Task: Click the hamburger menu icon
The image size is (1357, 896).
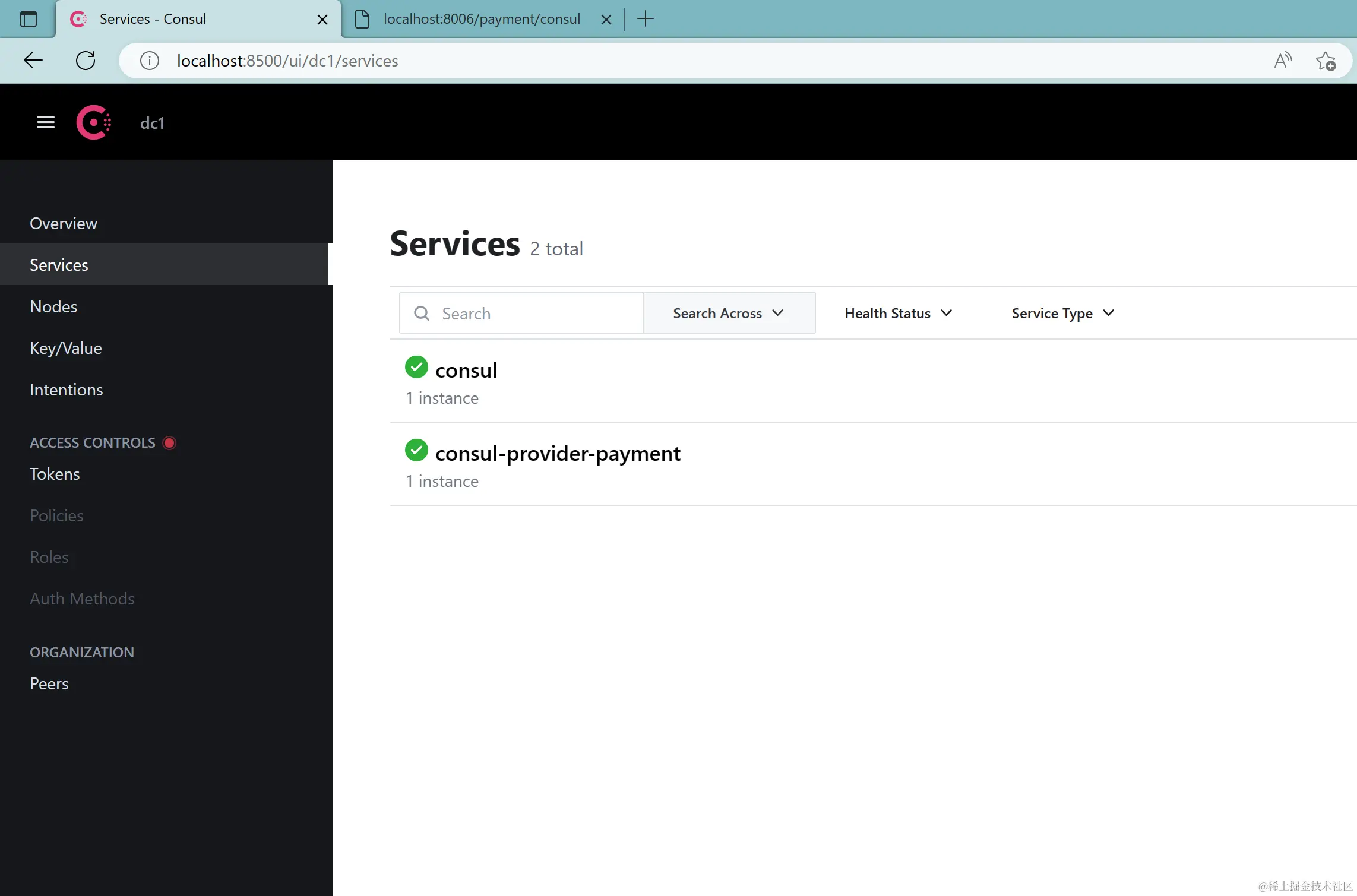Action: pyautogui.click(x=46, y=122)
